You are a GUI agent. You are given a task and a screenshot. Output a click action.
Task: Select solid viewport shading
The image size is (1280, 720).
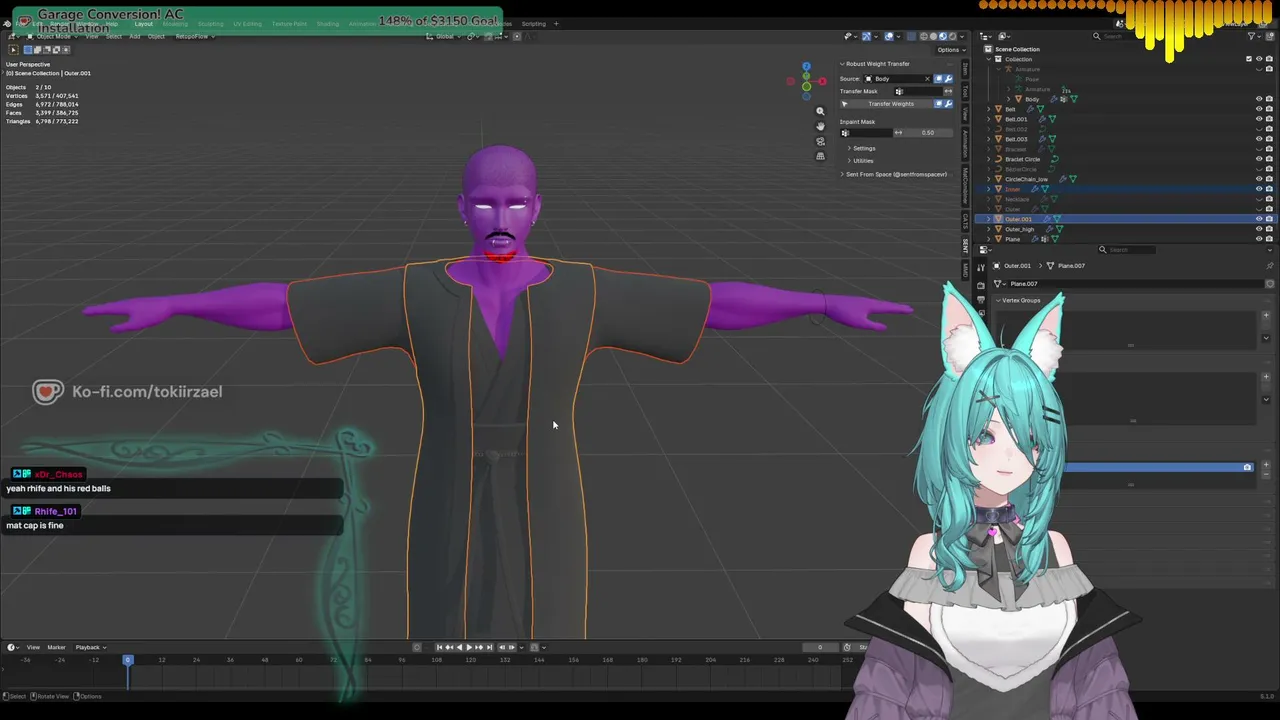(x=933, y=36)
